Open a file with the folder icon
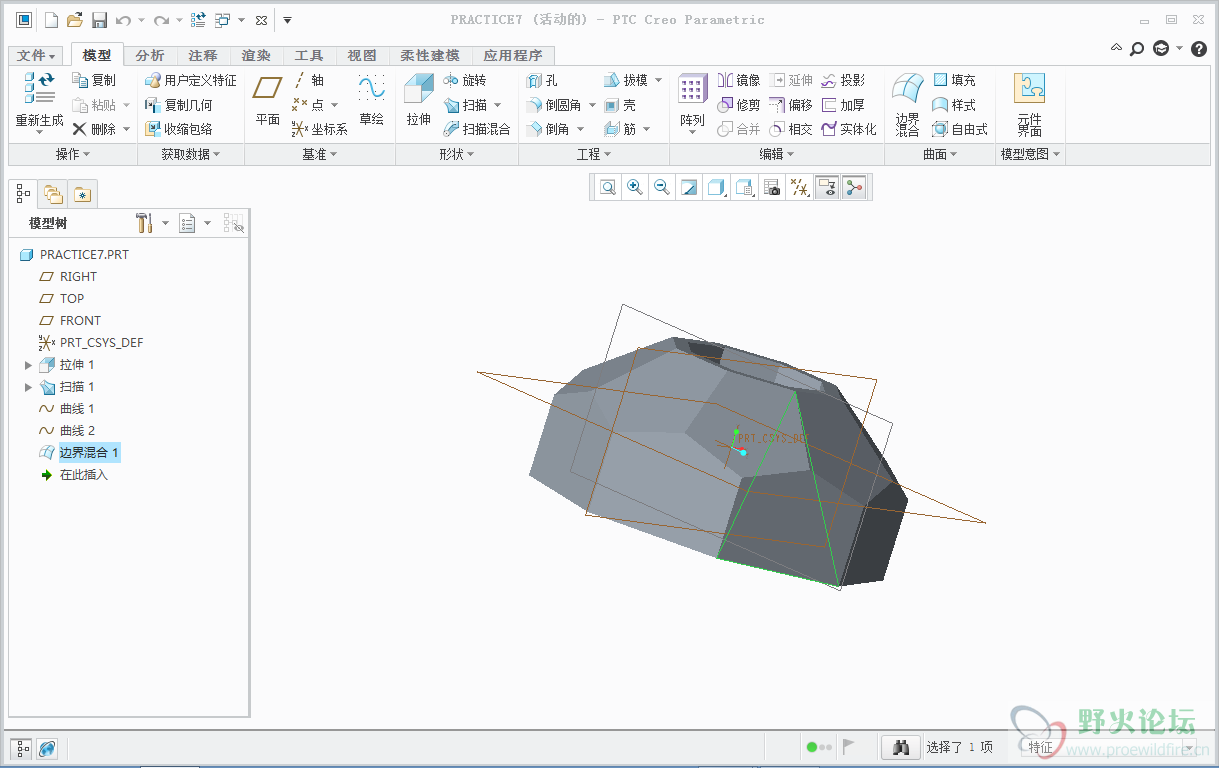Viewport: 1219px width, 768px height. [75, 20]
